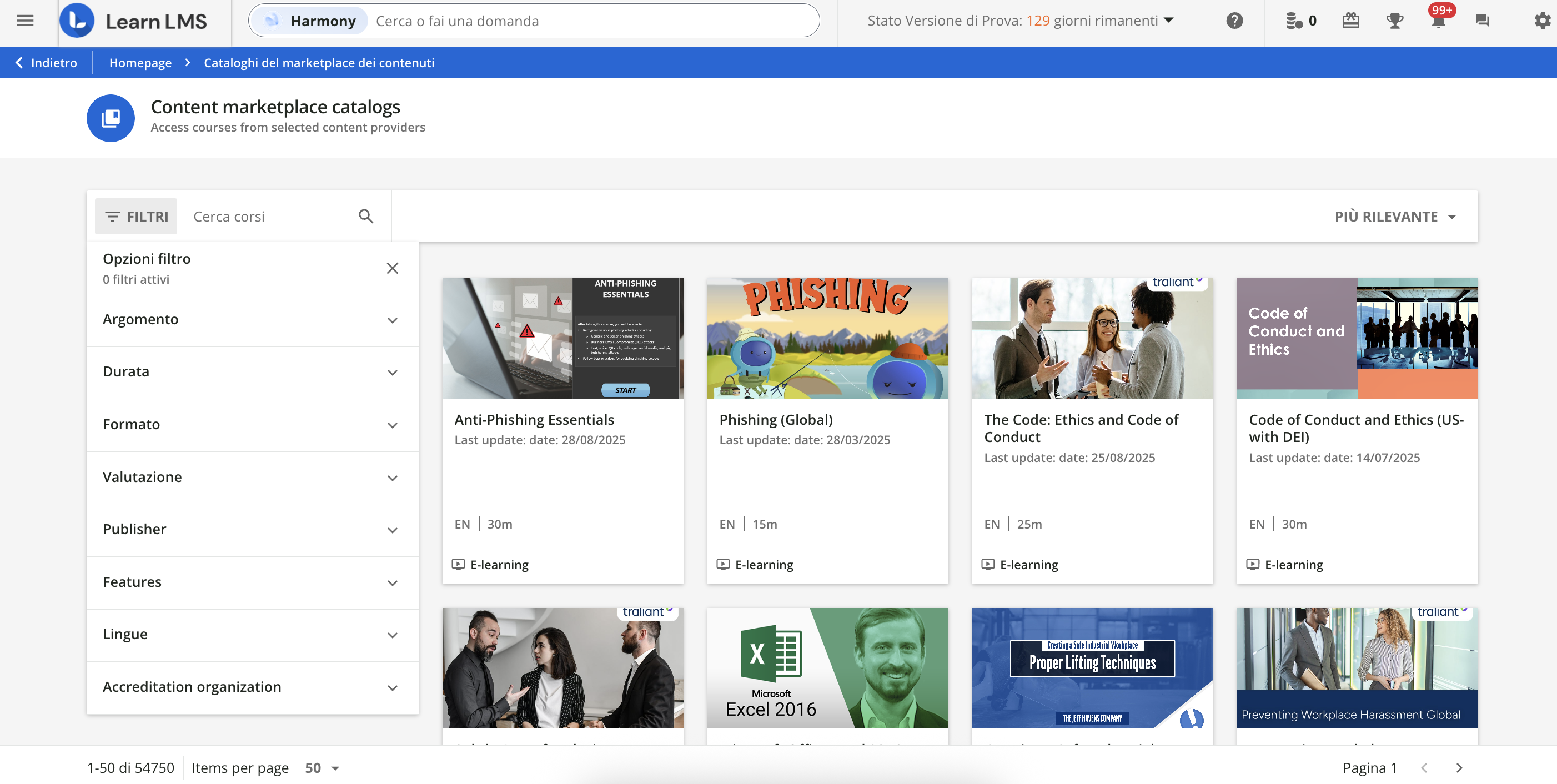Click the Homepage breadcrumb link
The width and height of the screenshot is (1557, 784).
tap(140, 63)
